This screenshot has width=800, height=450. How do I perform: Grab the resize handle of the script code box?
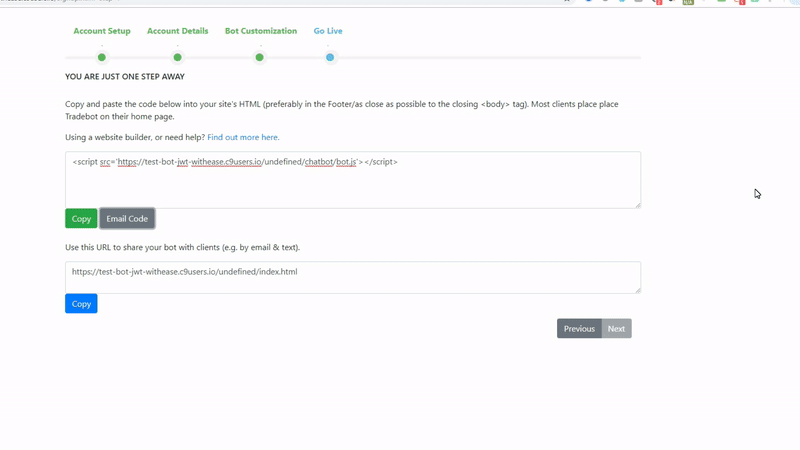pyautogui.click(x=638, y=205)
